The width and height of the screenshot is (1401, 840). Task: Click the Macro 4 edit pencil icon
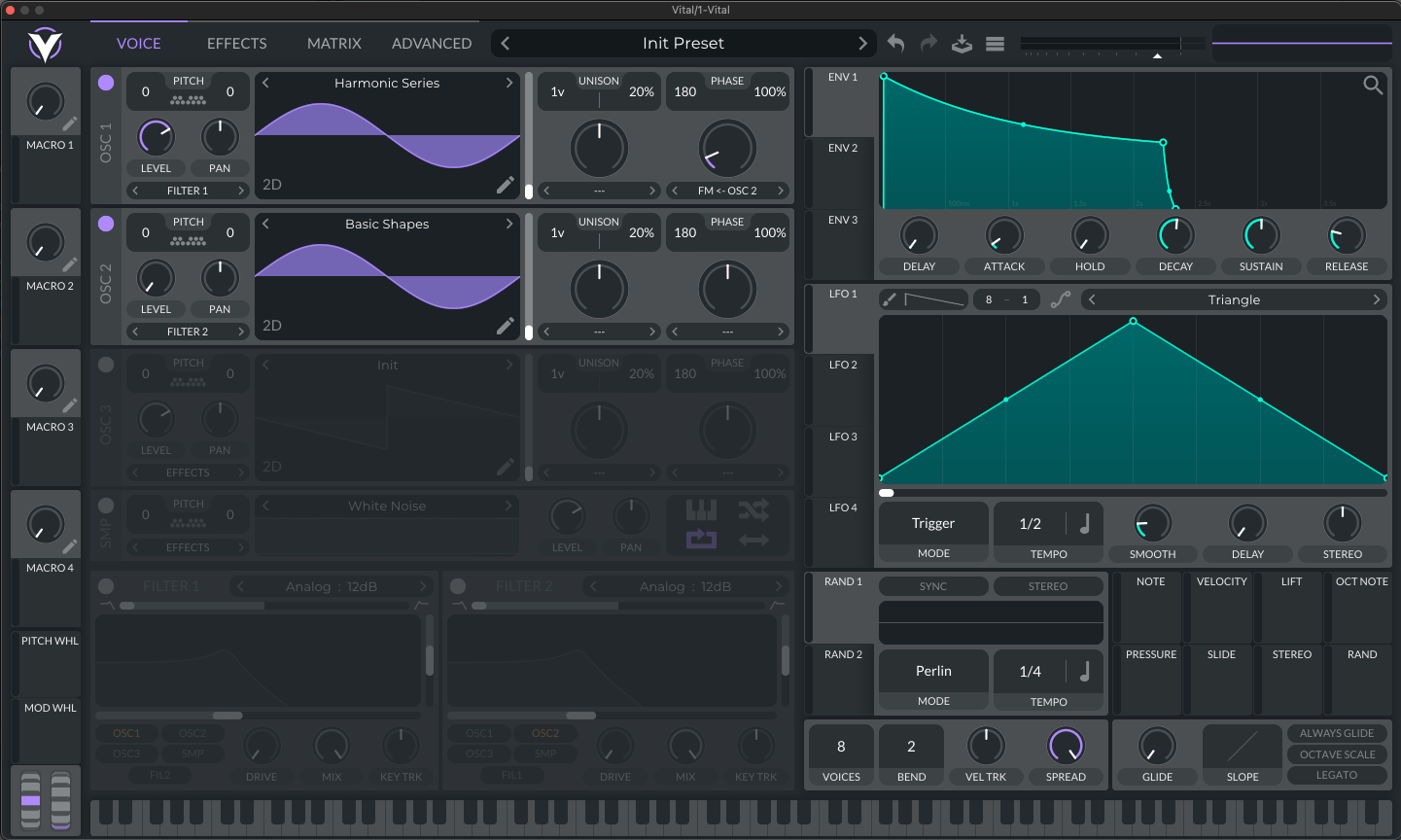pos(70,546)
